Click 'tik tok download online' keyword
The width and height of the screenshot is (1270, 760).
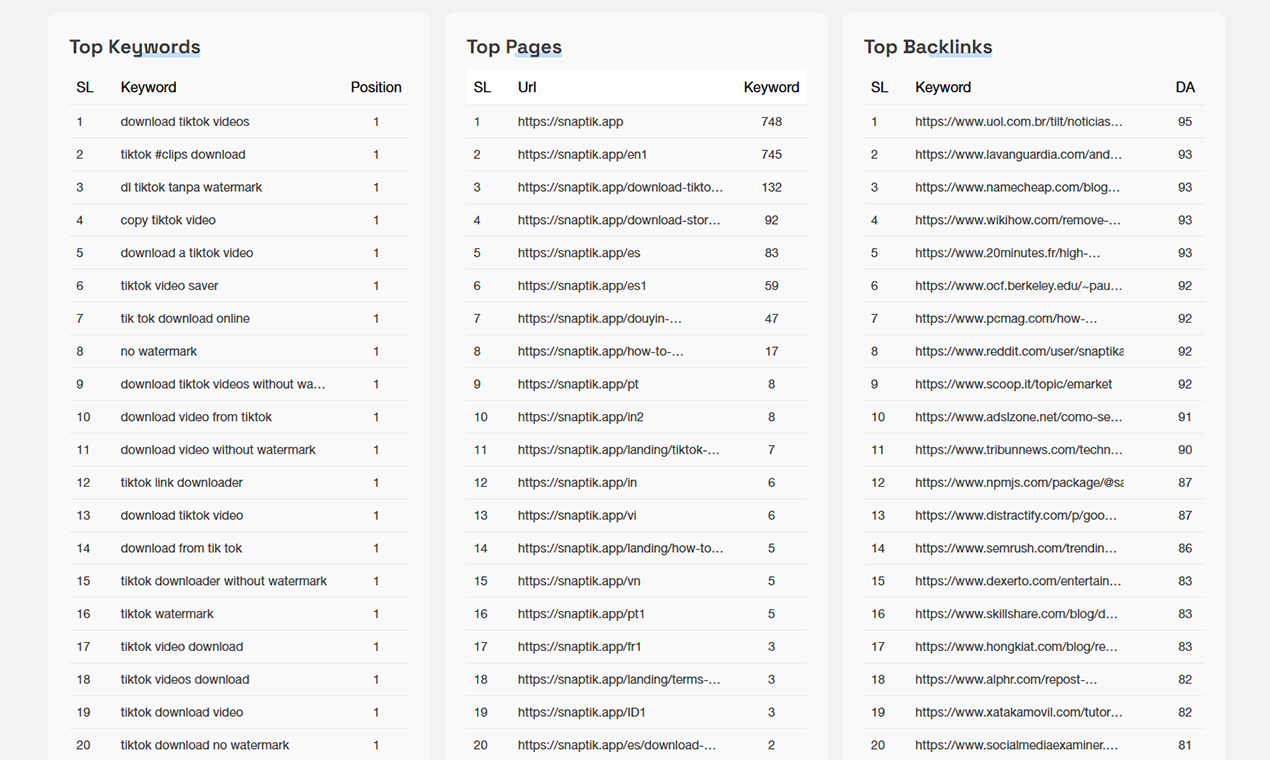tap(185, 319)
